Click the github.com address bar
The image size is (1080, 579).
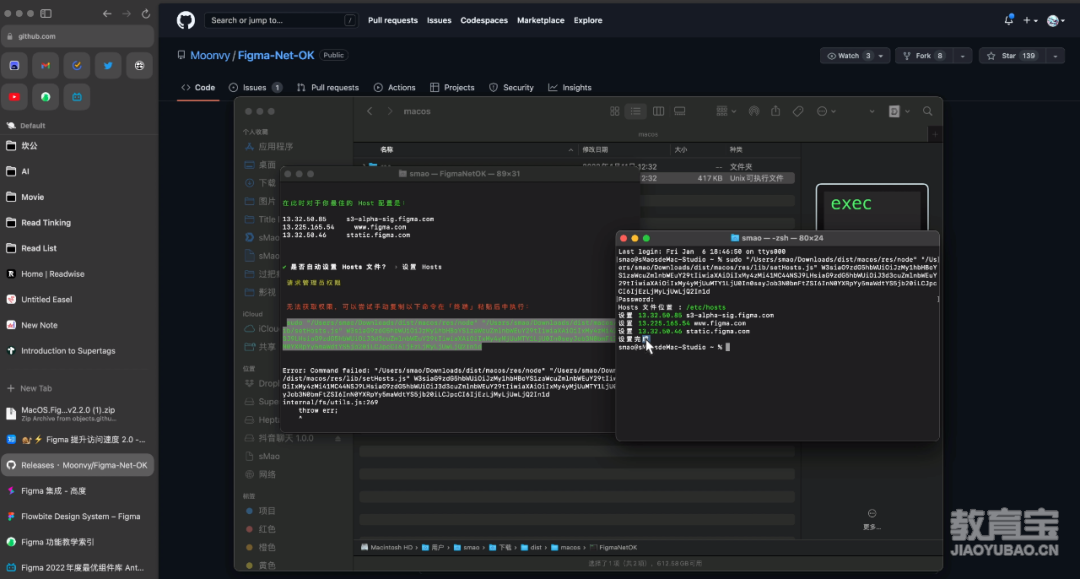tap(77, 36)
